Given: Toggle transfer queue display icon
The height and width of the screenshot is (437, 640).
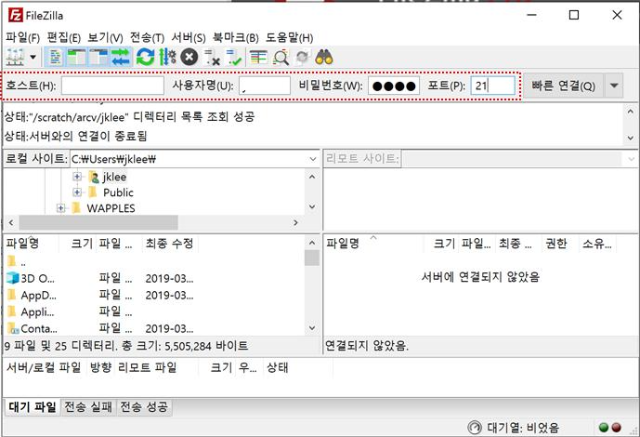Looking at the screenshot, I should (x=120, y=57).
